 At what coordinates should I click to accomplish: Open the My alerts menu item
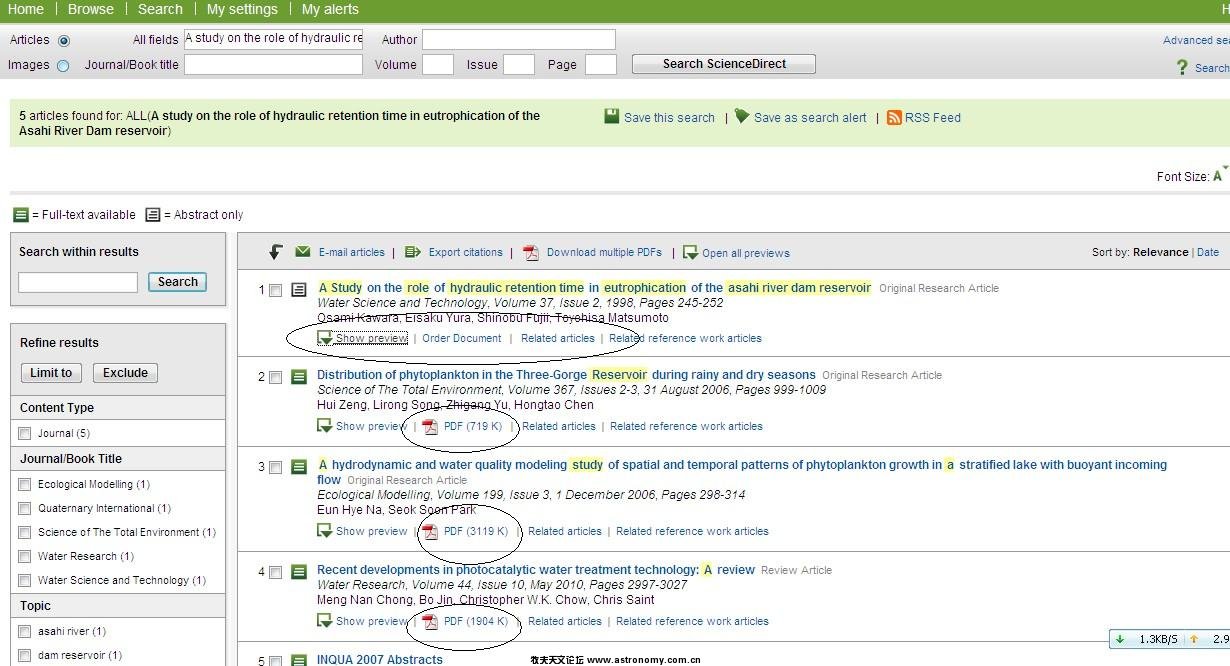(x=330, y=9)
